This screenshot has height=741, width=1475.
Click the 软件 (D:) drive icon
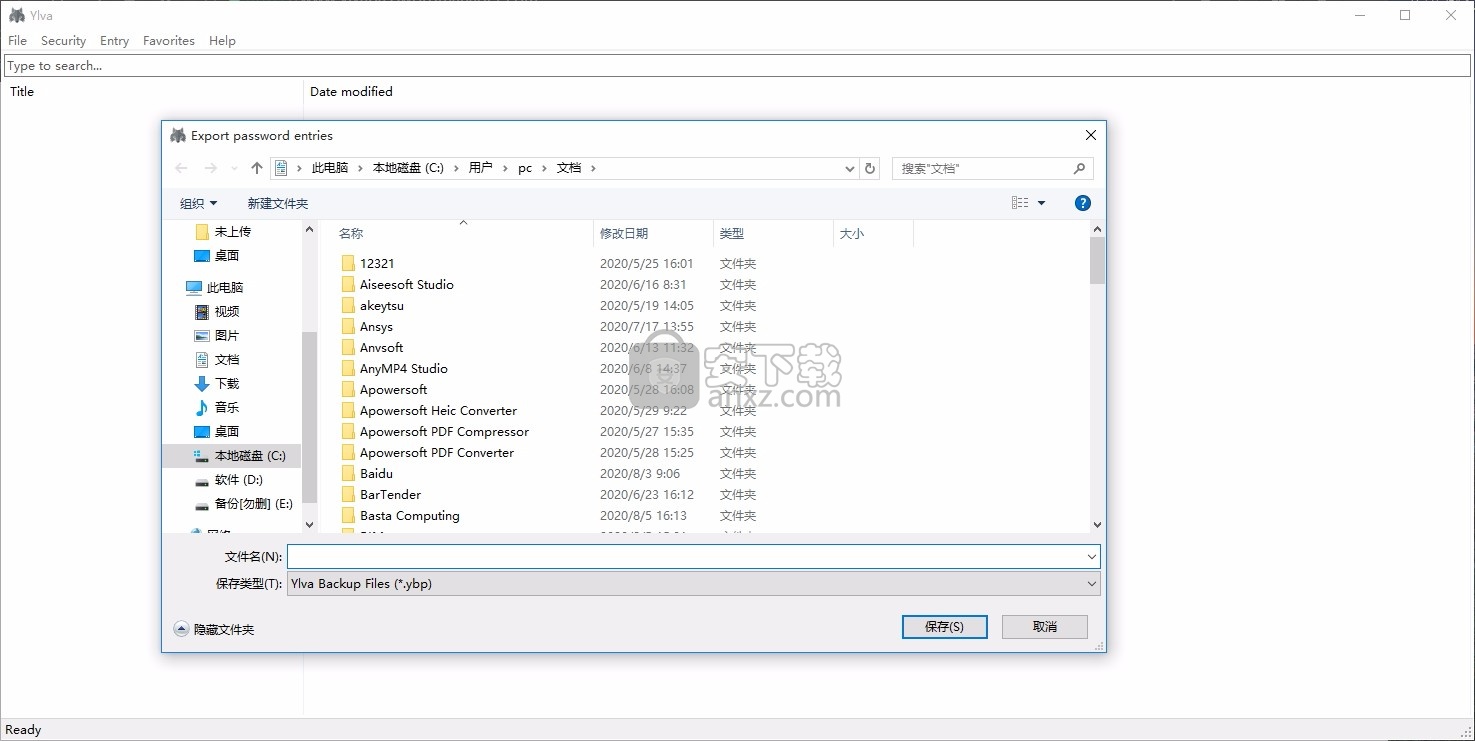point(202,480)
